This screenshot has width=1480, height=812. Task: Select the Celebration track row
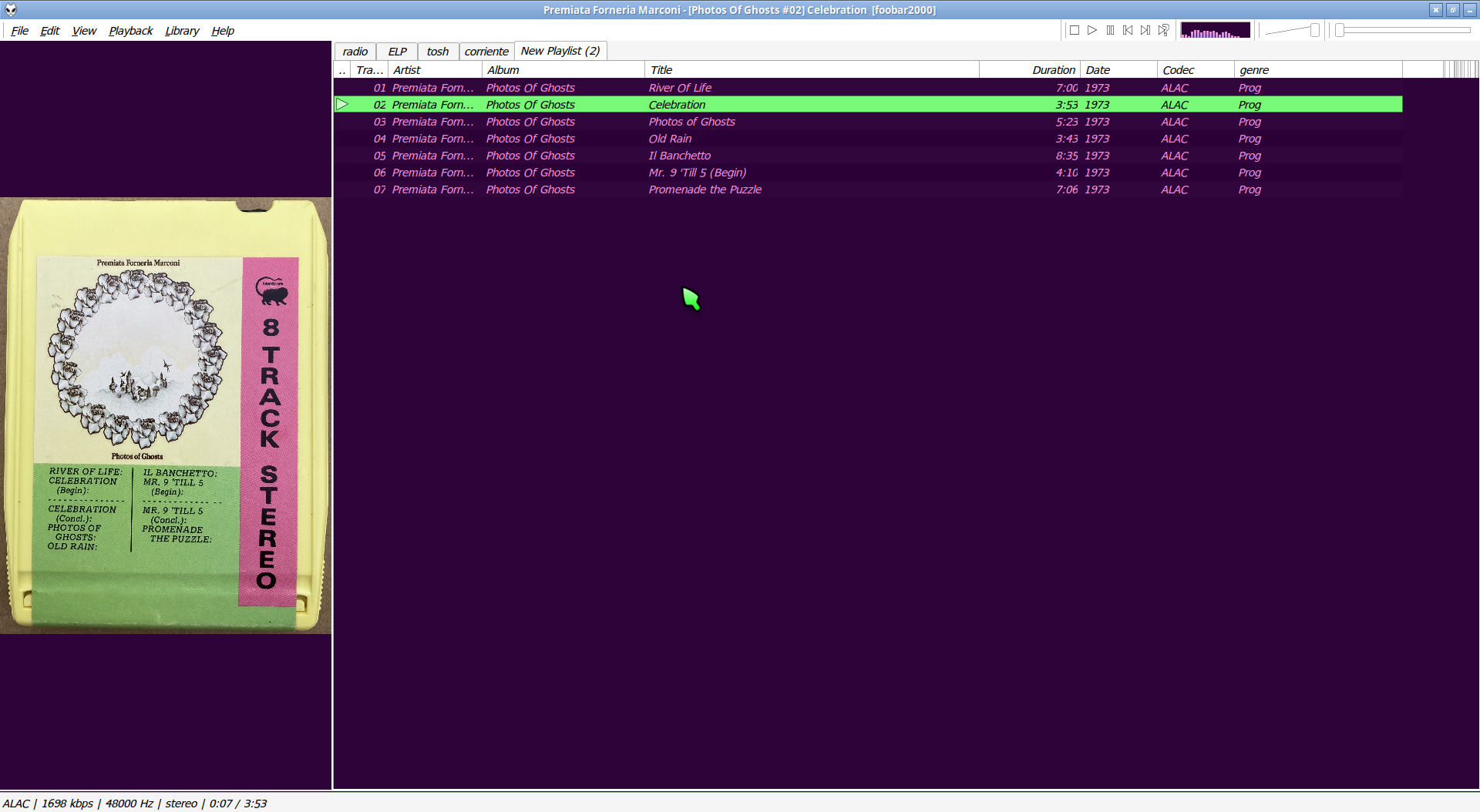coord(868,105)
